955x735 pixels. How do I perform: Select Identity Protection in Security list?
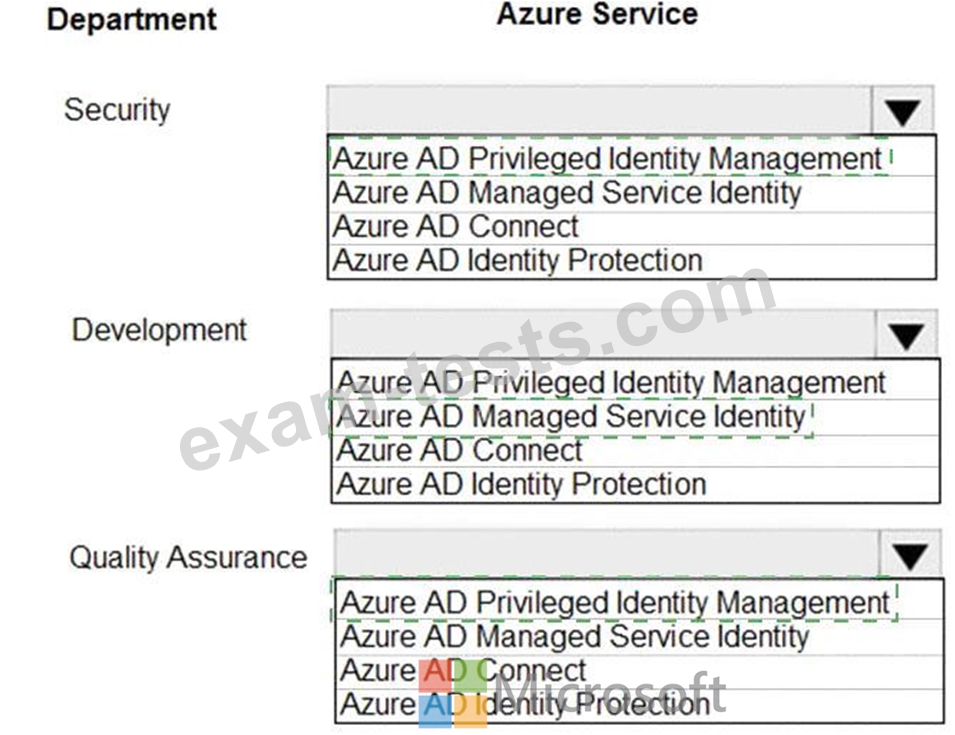[x=631, y=261]
